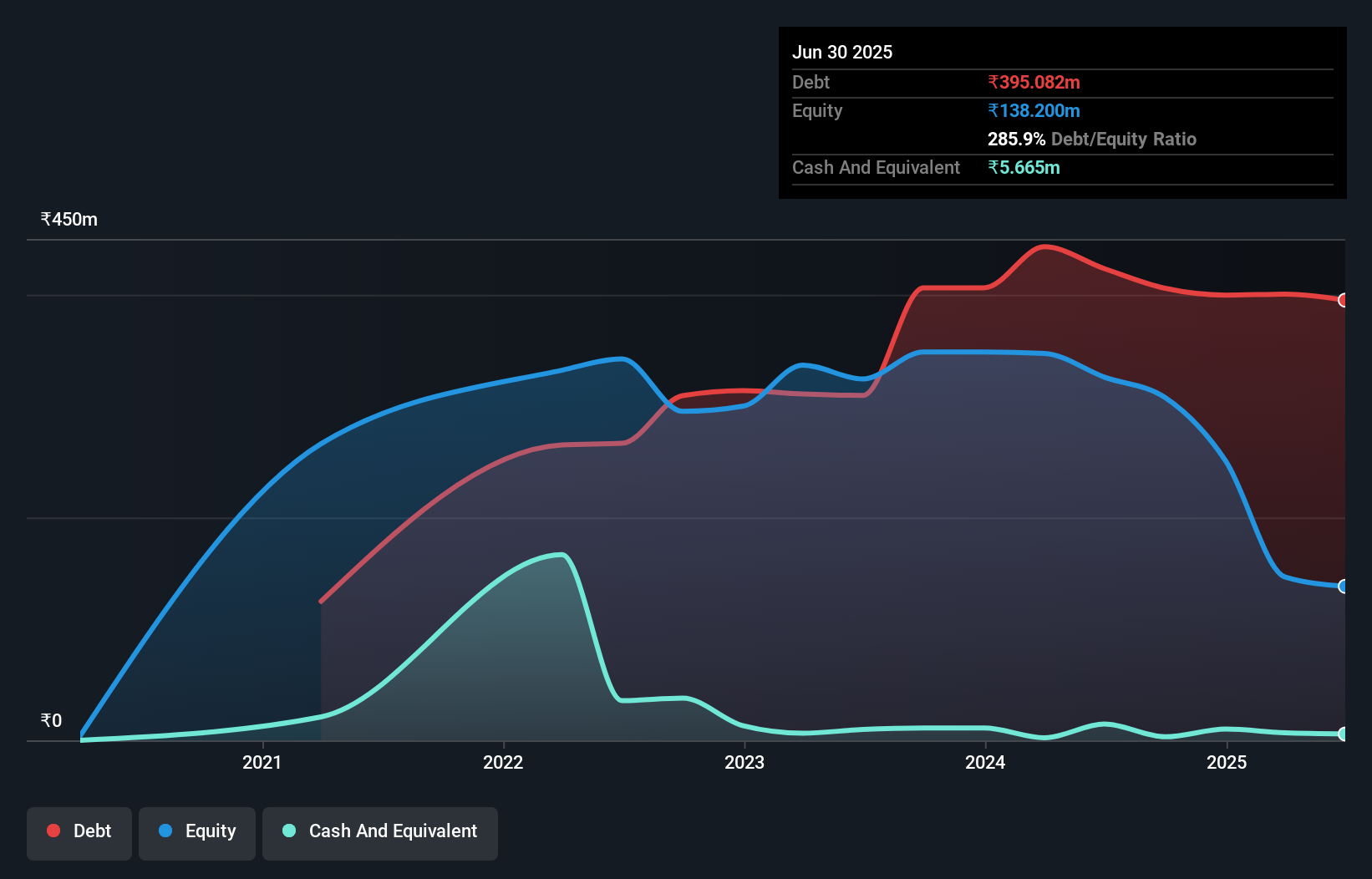
Task: Expand the Jun 30 2025 tooltip panel
Action: pos(842,52)
